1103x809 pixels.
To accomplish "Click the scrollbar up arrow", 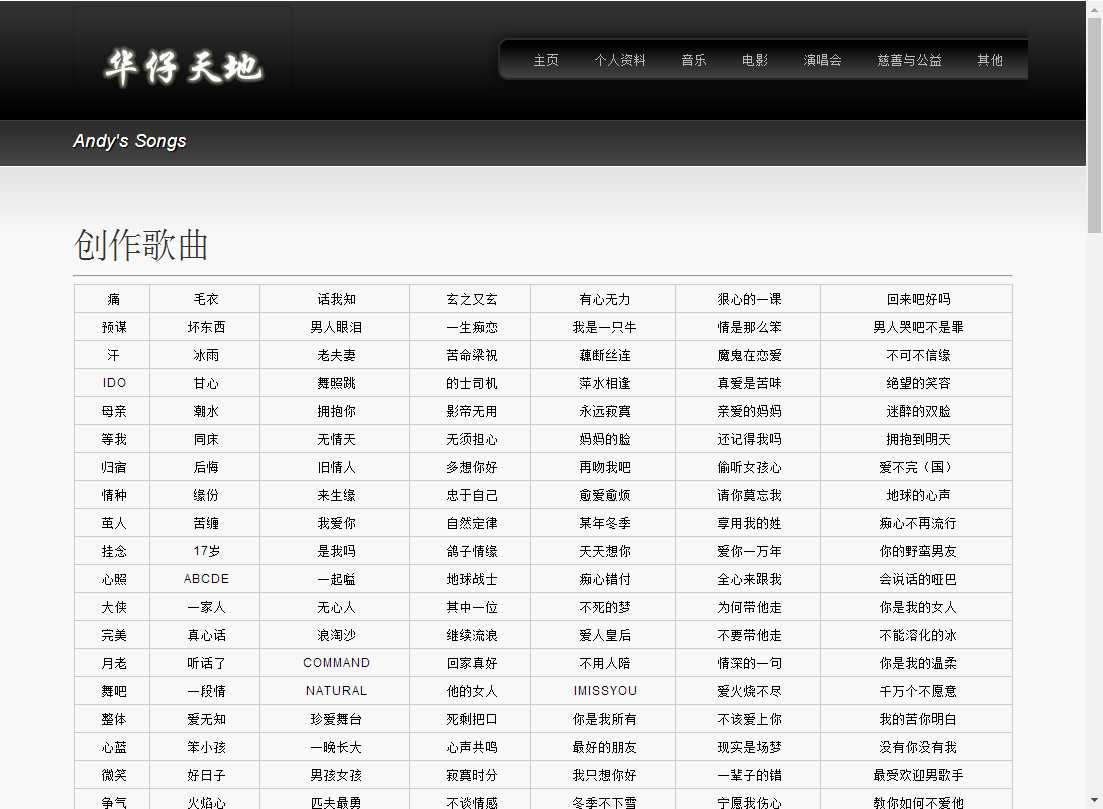I will (x=1094, y=8).
